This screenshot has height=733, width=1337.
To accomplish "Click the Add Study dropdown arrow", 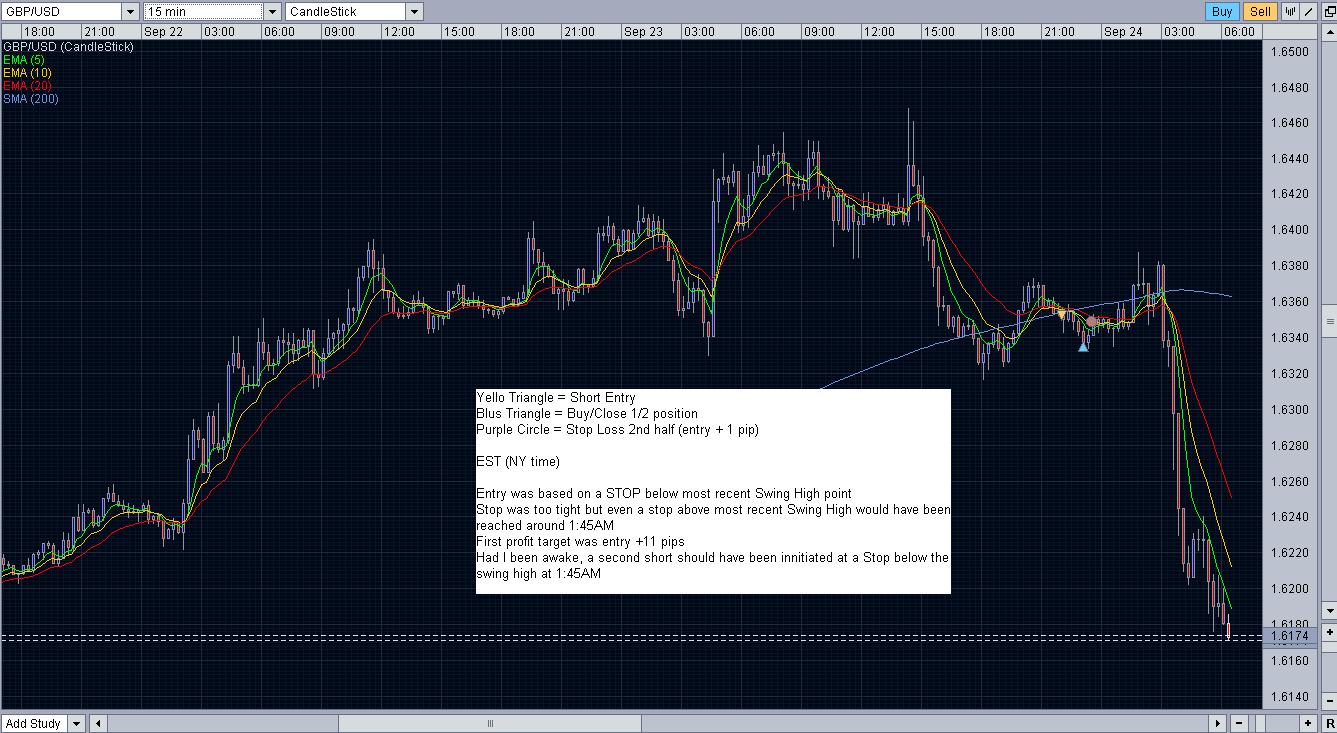I will pyautogui.click(x=75, y=723).
